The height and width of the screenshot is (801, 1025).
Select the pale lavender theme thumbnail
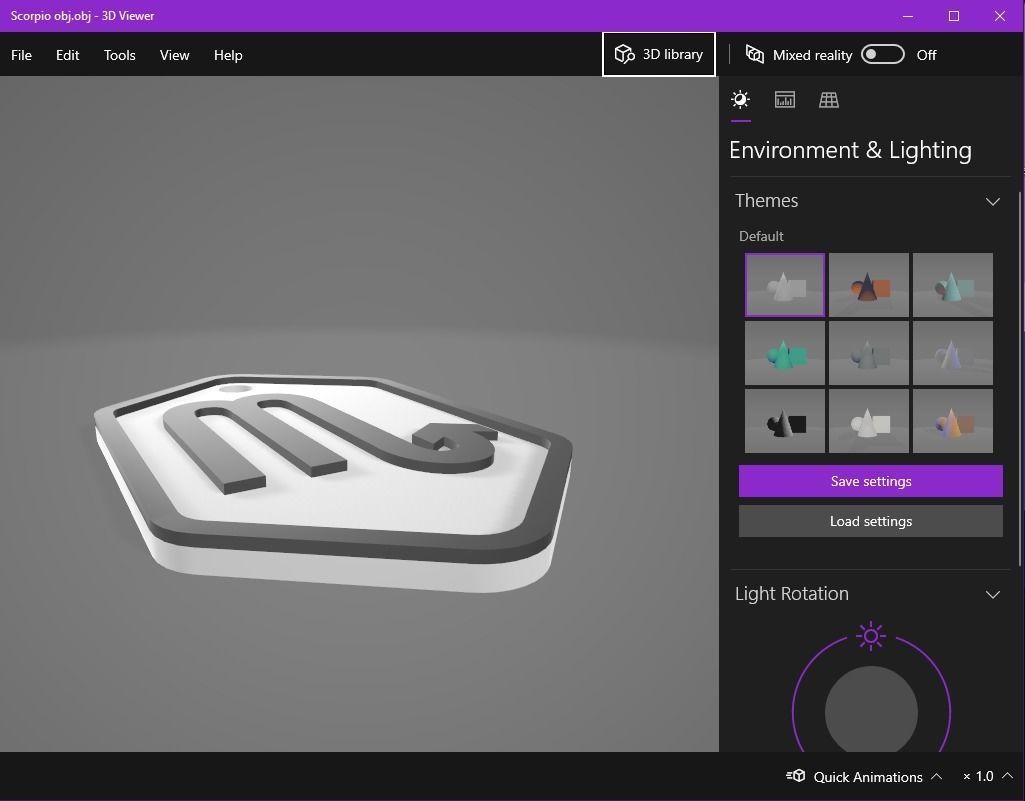point(952,353)
